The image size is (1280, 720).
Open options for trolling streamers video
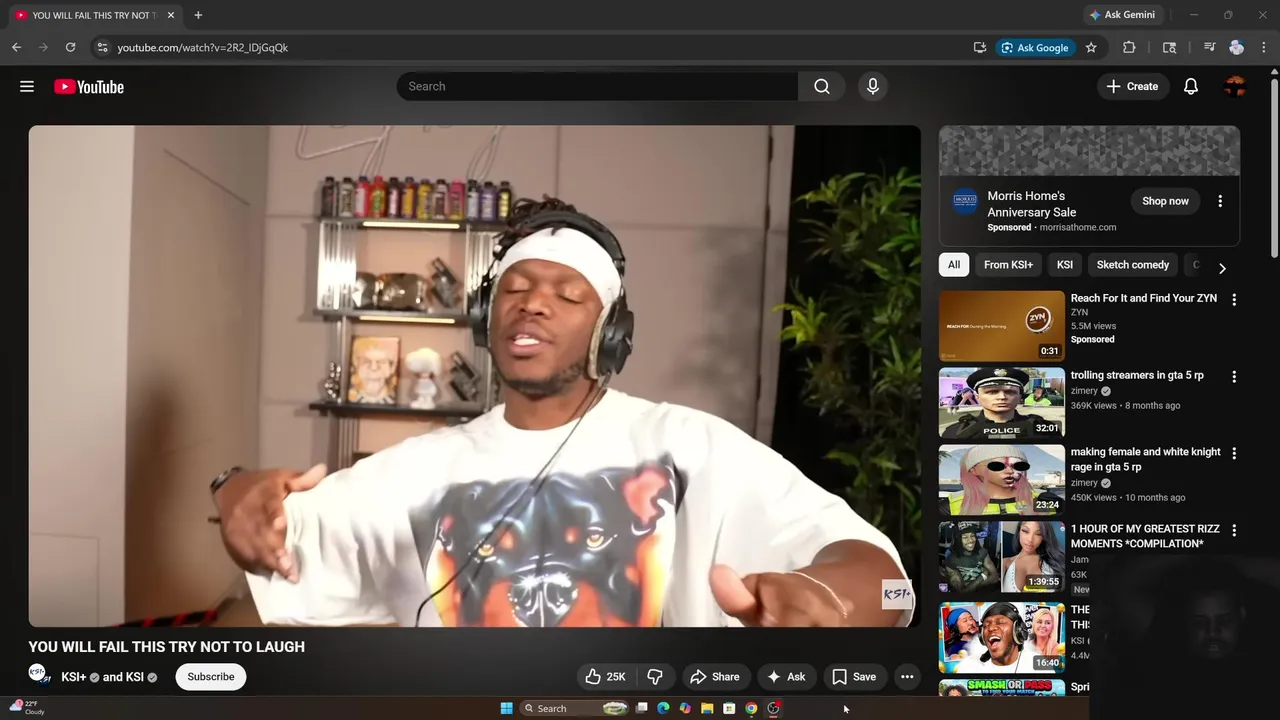[x=1234, y=377]
